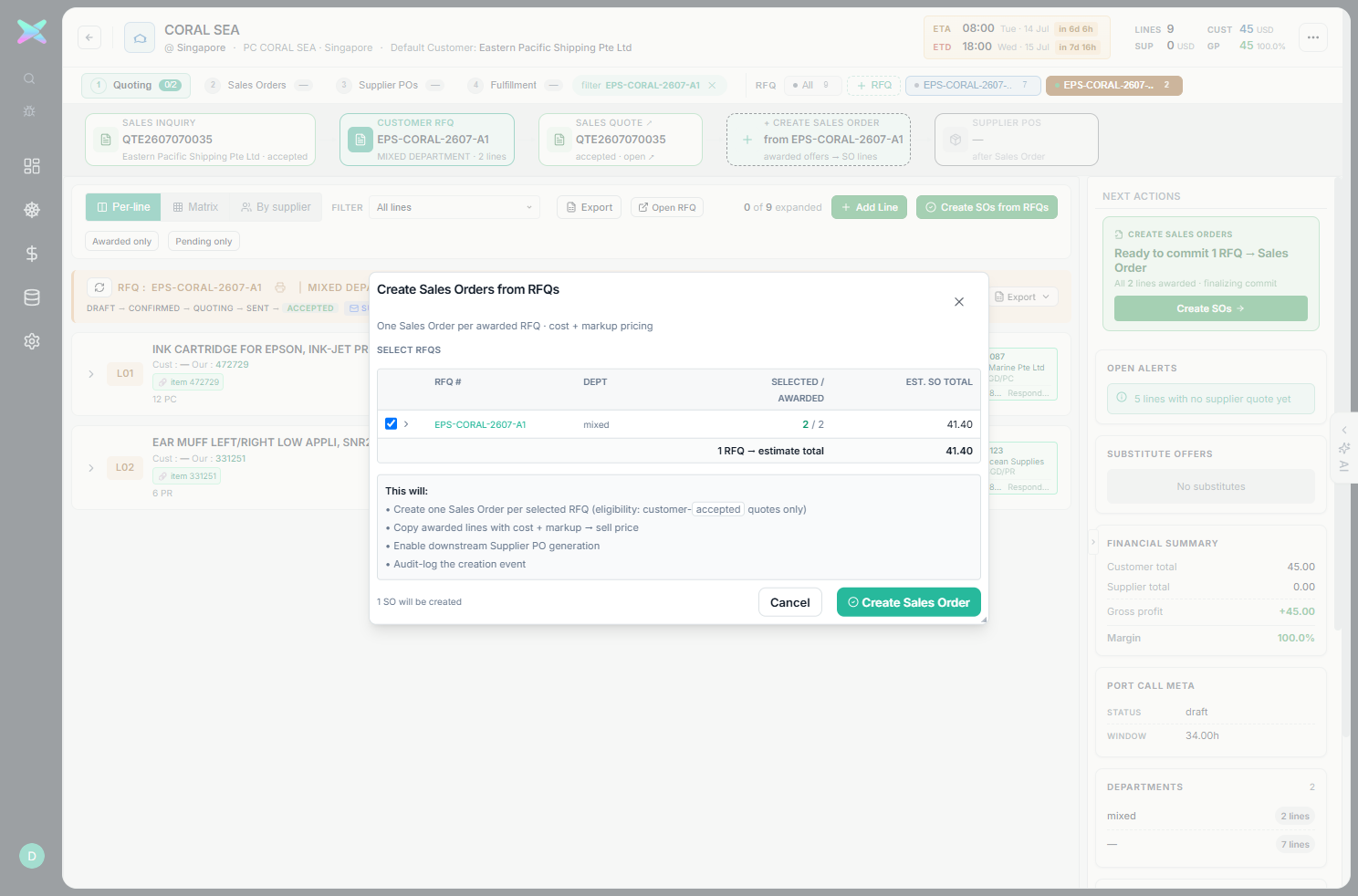1358x896 pixels.
Task: Click the item 331251 link tag
Action: pos(187,476)
